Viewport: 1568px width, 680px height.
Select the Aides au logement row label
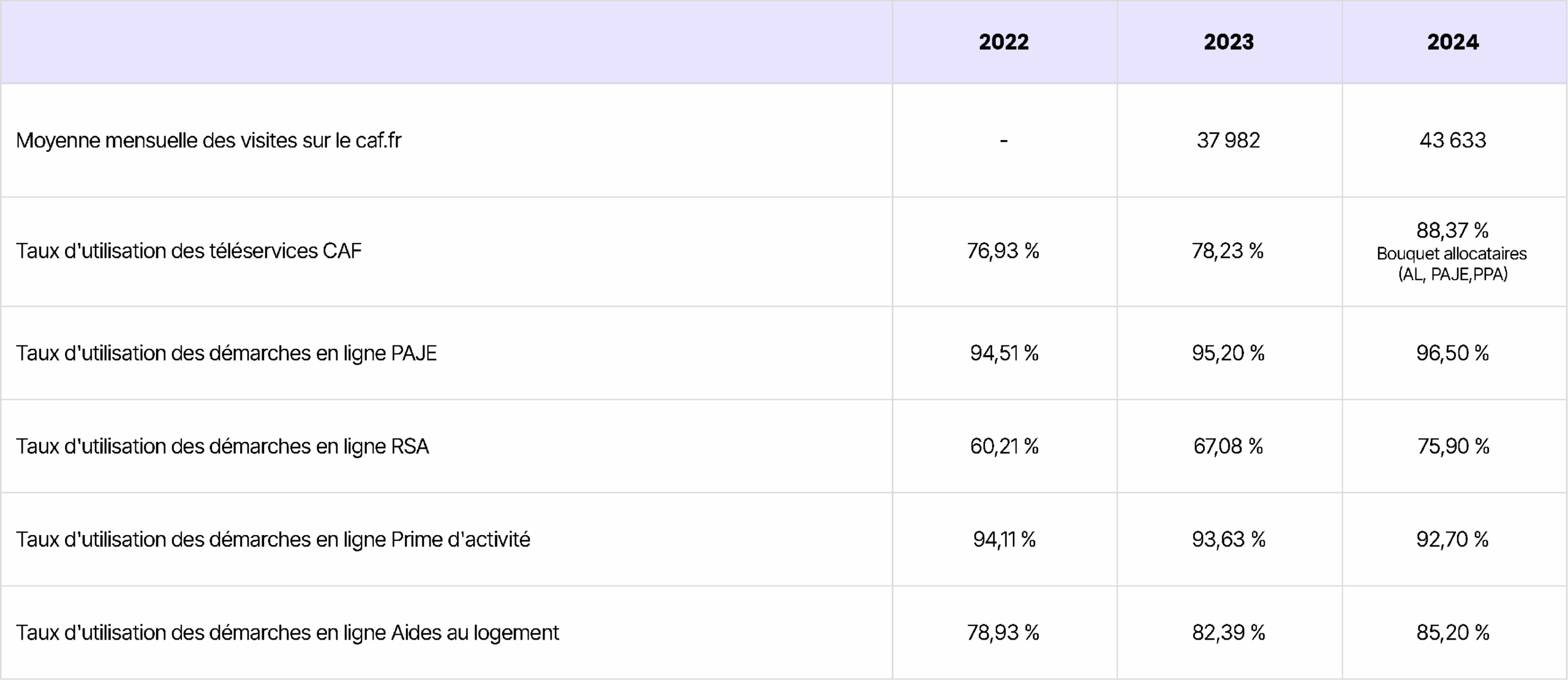click(x=287, y=632)
